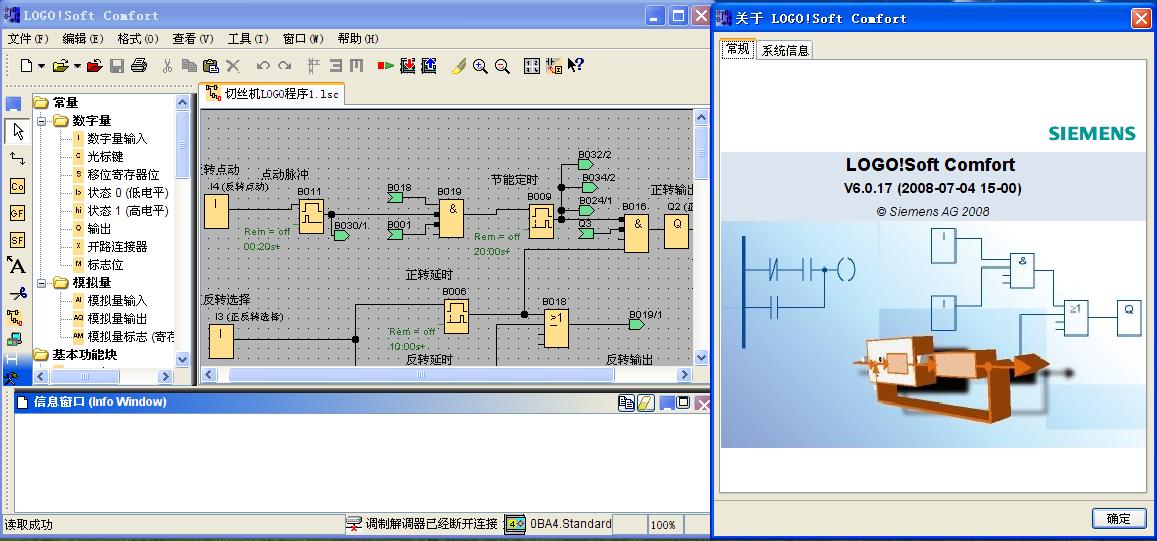Toggle the SF special functions palette button
Image resolution: width=1157 pixels, height=541 pixels.
click(16, 240)
